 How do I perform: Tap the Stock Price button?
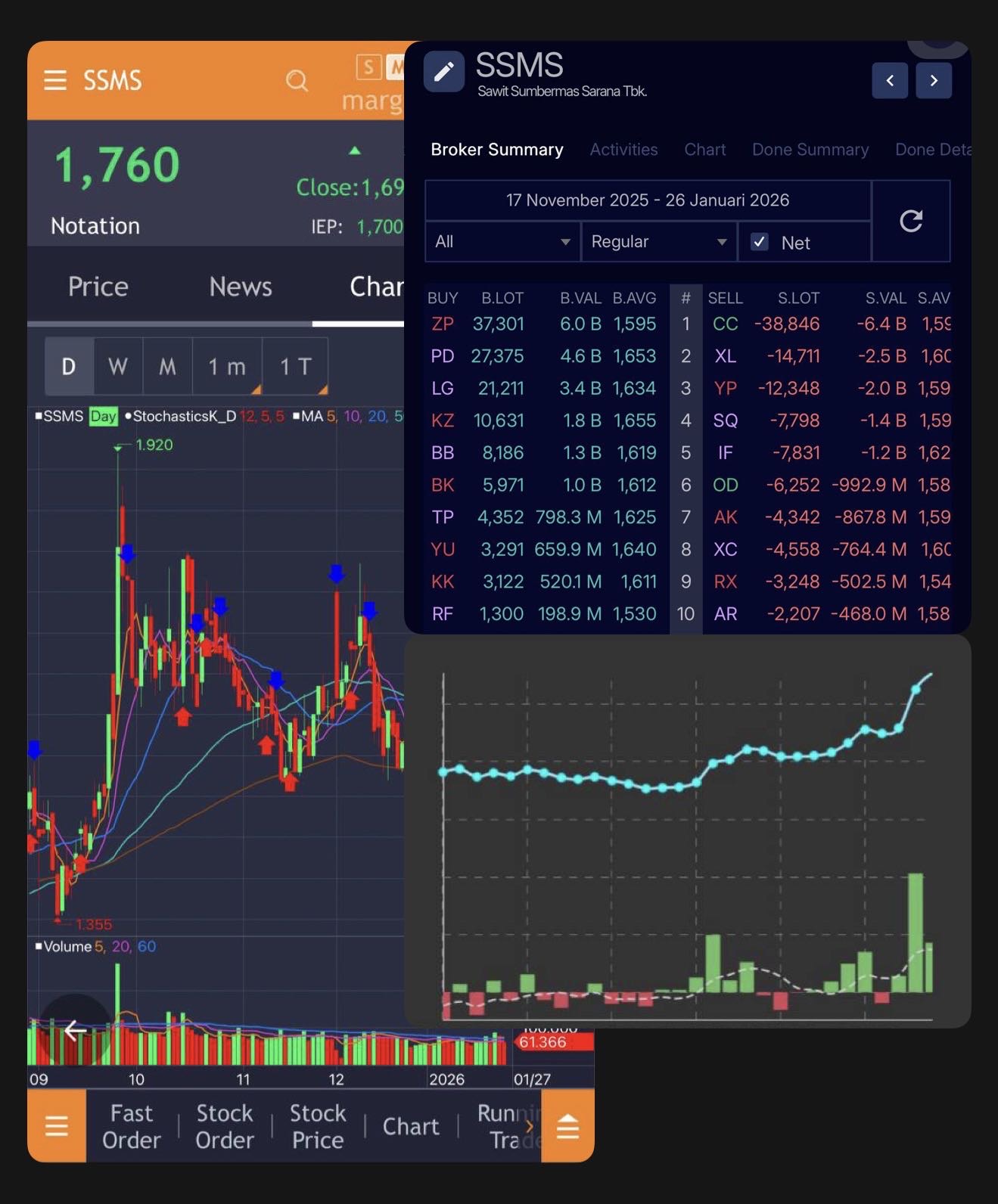318,1126
